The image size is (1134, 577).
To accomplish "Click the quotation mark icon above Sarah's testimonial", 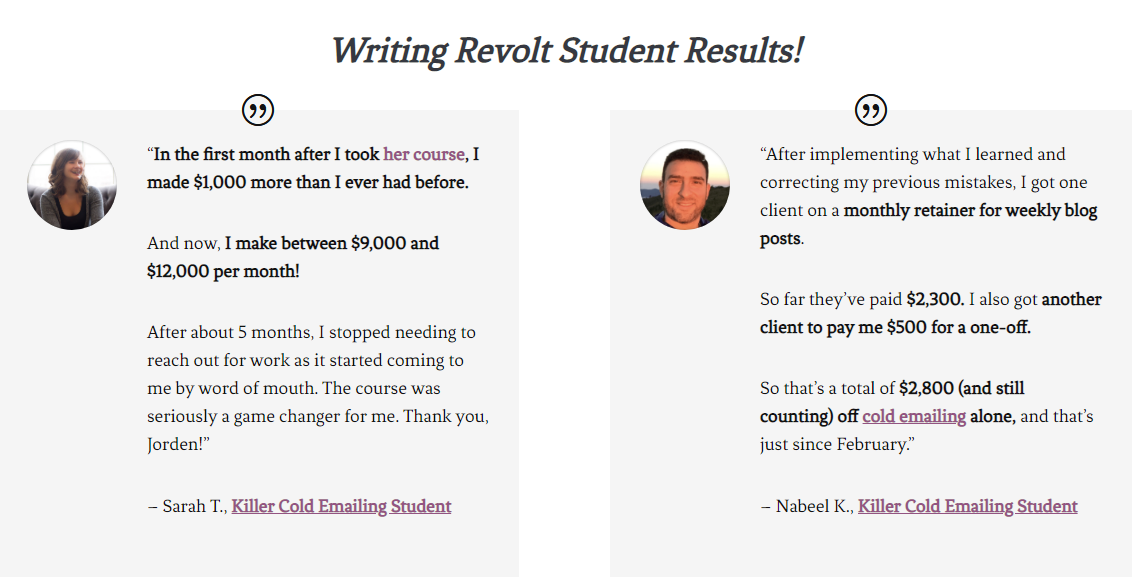I will pyautogui.click(x=257, y=110).
